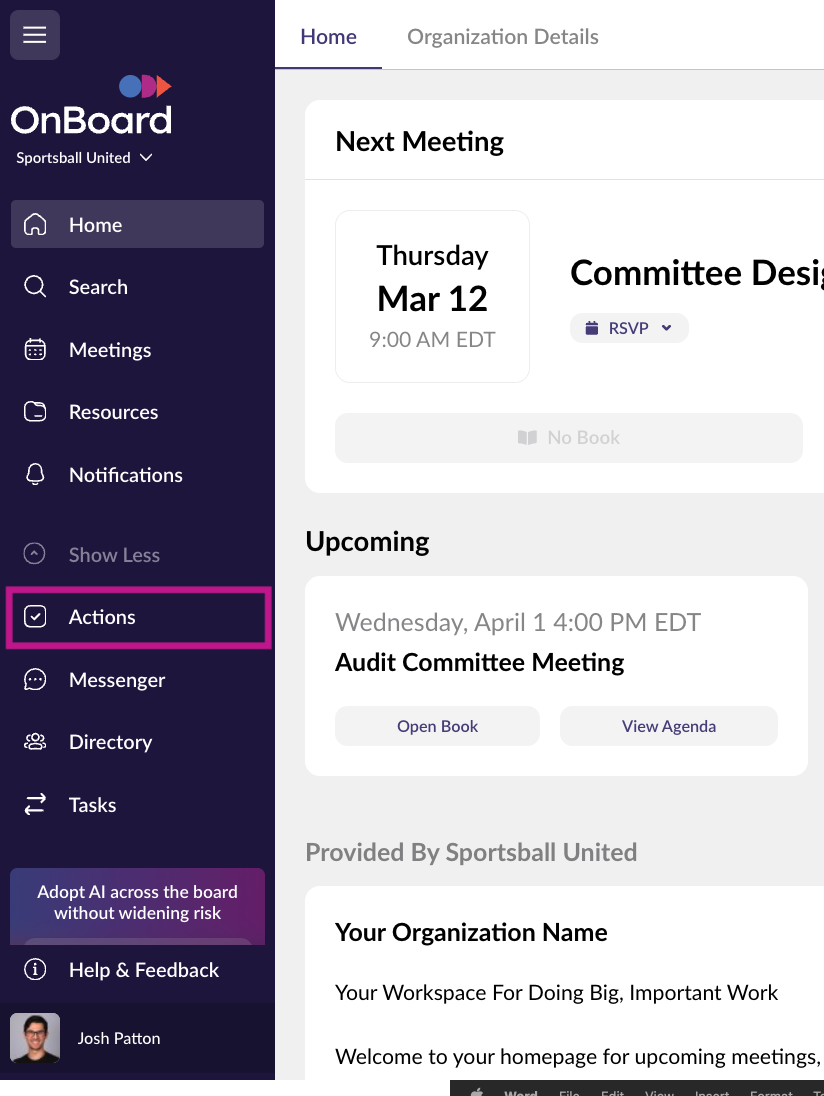Viewport: 824px width, 1096px height.
Task: Click the hamburger menu icon
Action: click(35, 35)
